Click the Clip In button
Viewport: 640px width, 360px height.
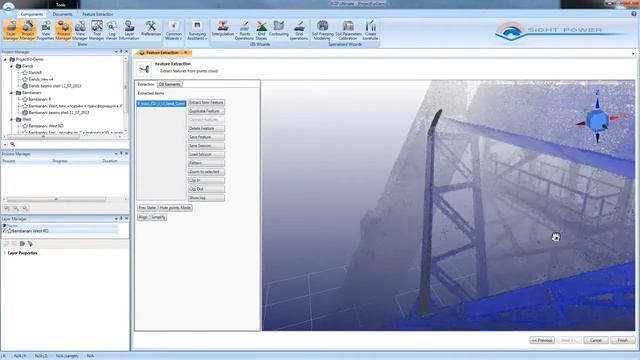click(206, 180)
